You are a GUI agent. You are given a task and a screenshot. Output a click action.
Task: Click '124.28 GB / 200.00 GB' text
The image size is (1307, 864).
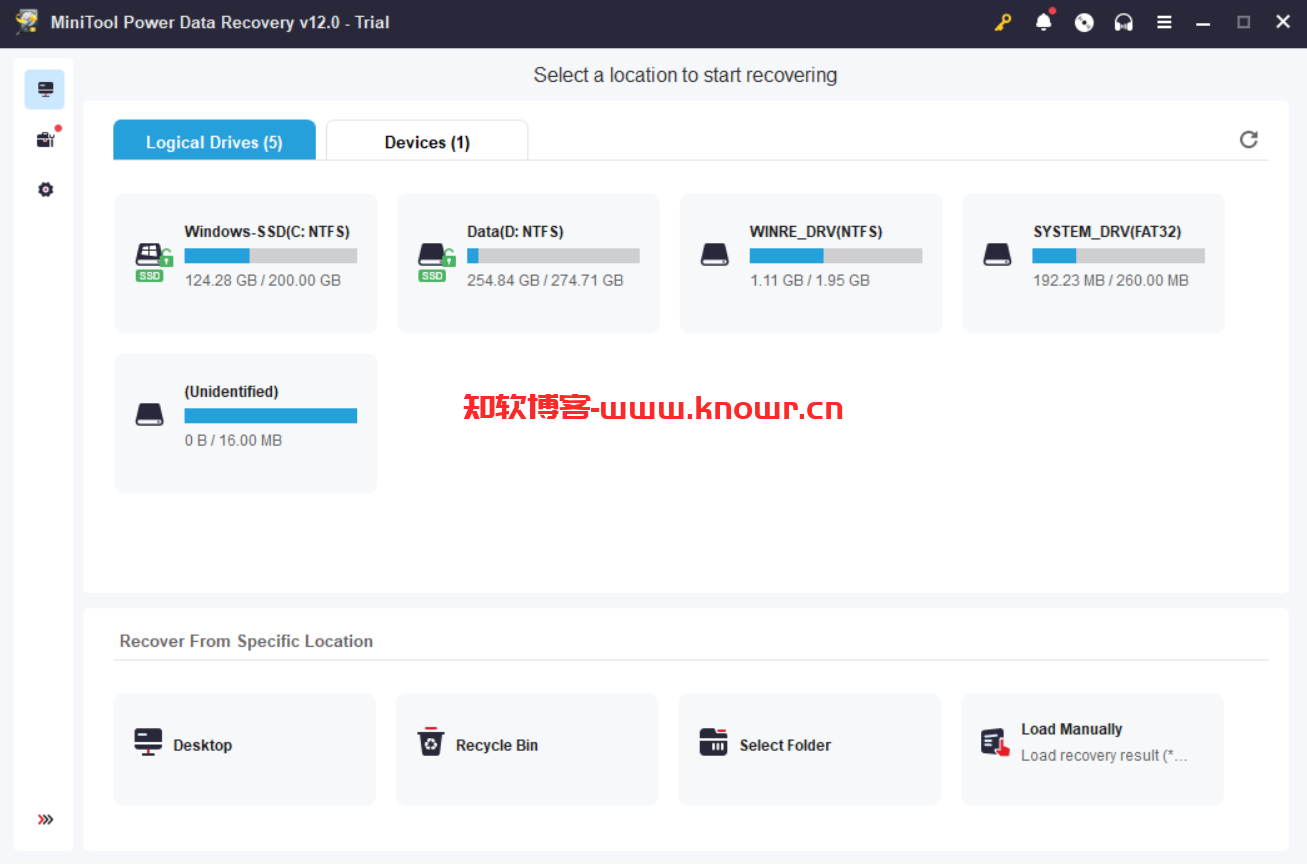coord(263,281)
